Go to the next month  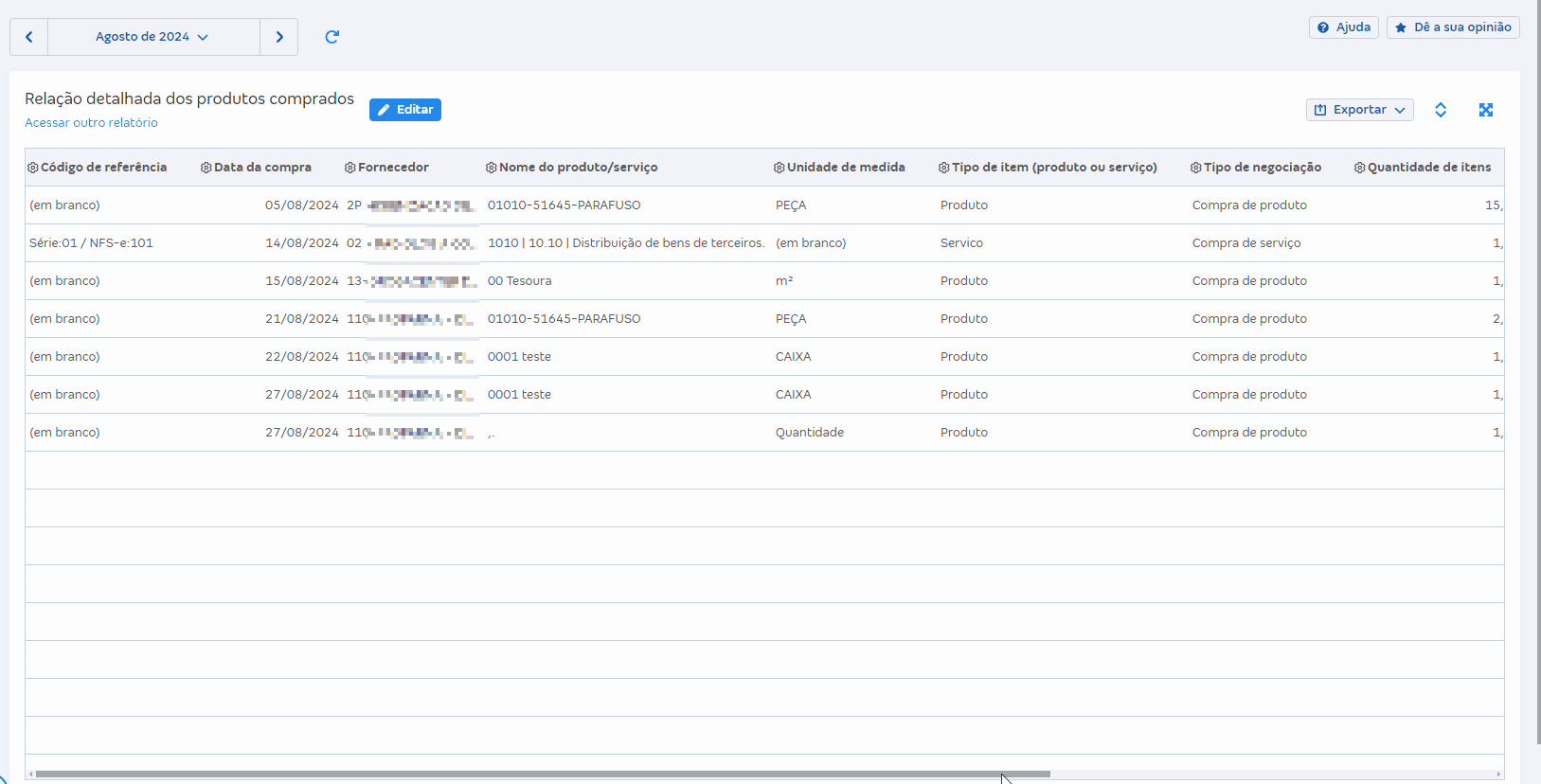(x=279, y=37)
